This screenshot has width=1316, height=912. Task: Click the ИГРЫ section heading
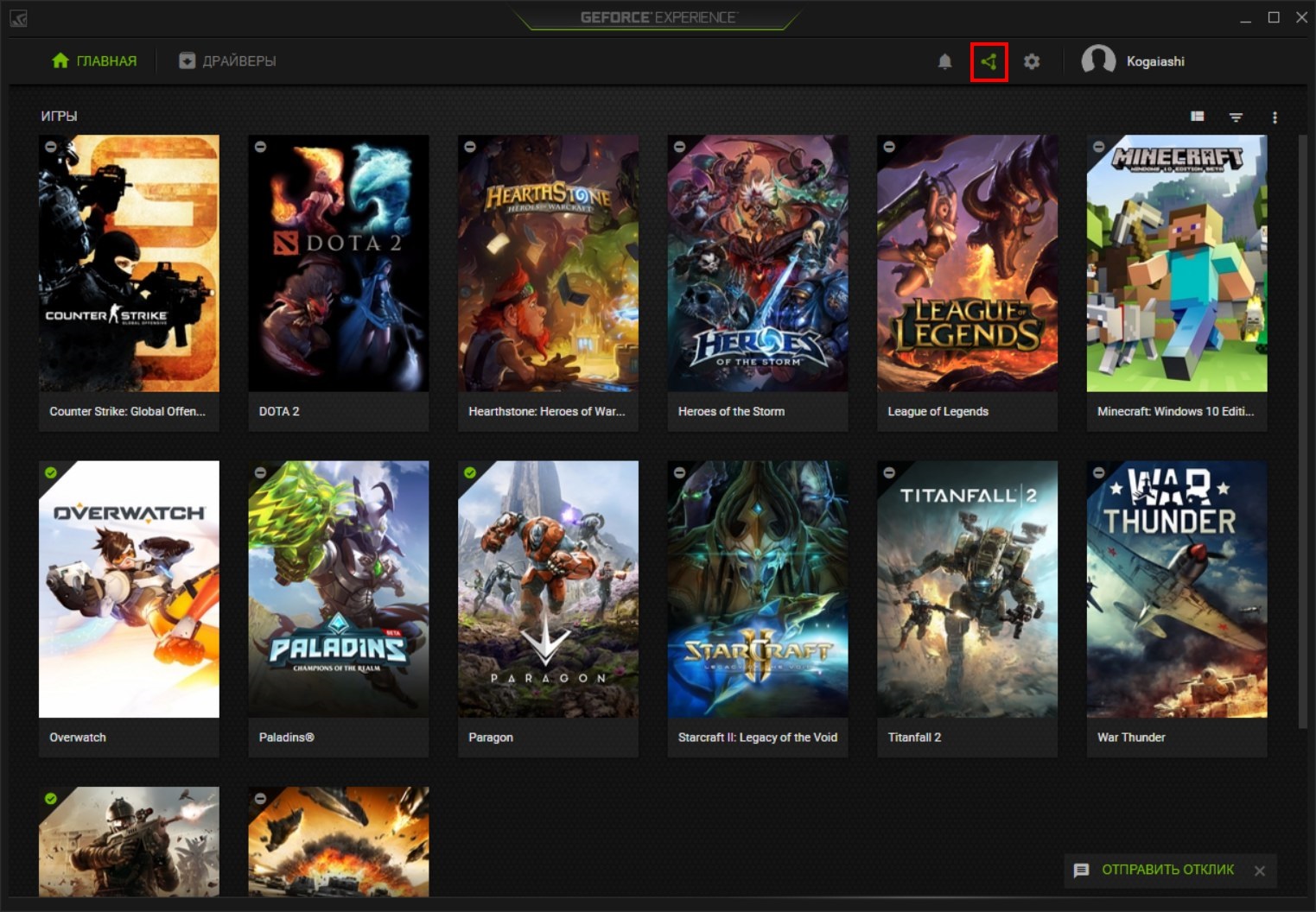click(x=59, y=116)
